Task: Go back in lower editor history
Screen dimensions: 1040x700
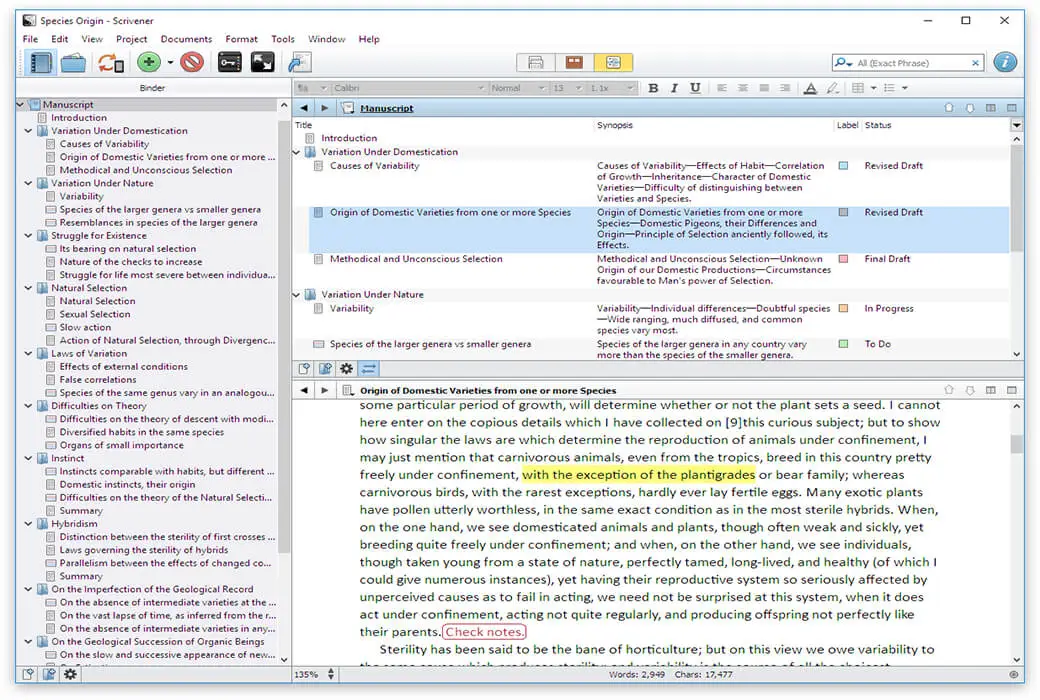Action: coord(304,390)
